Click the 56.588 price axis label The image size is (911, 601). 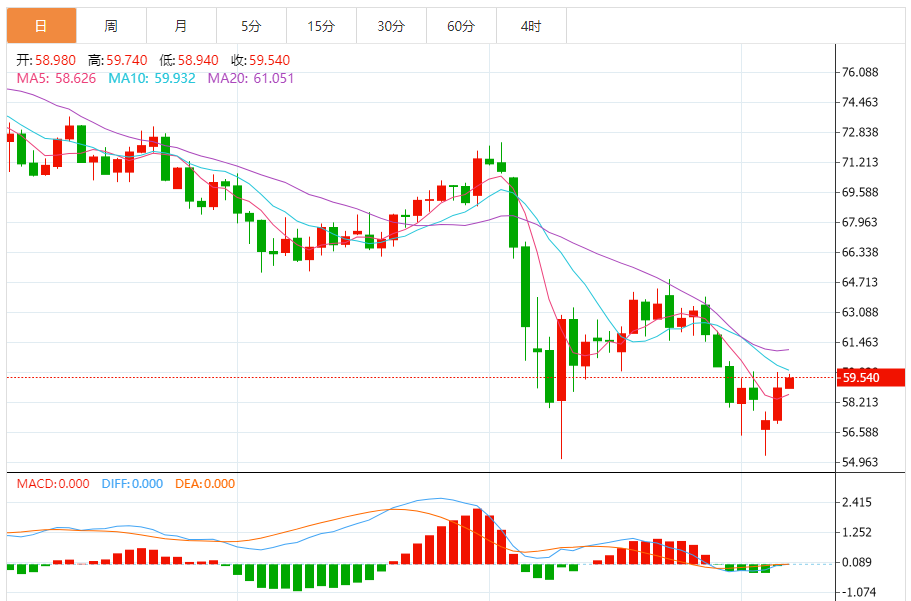[860, 432]
